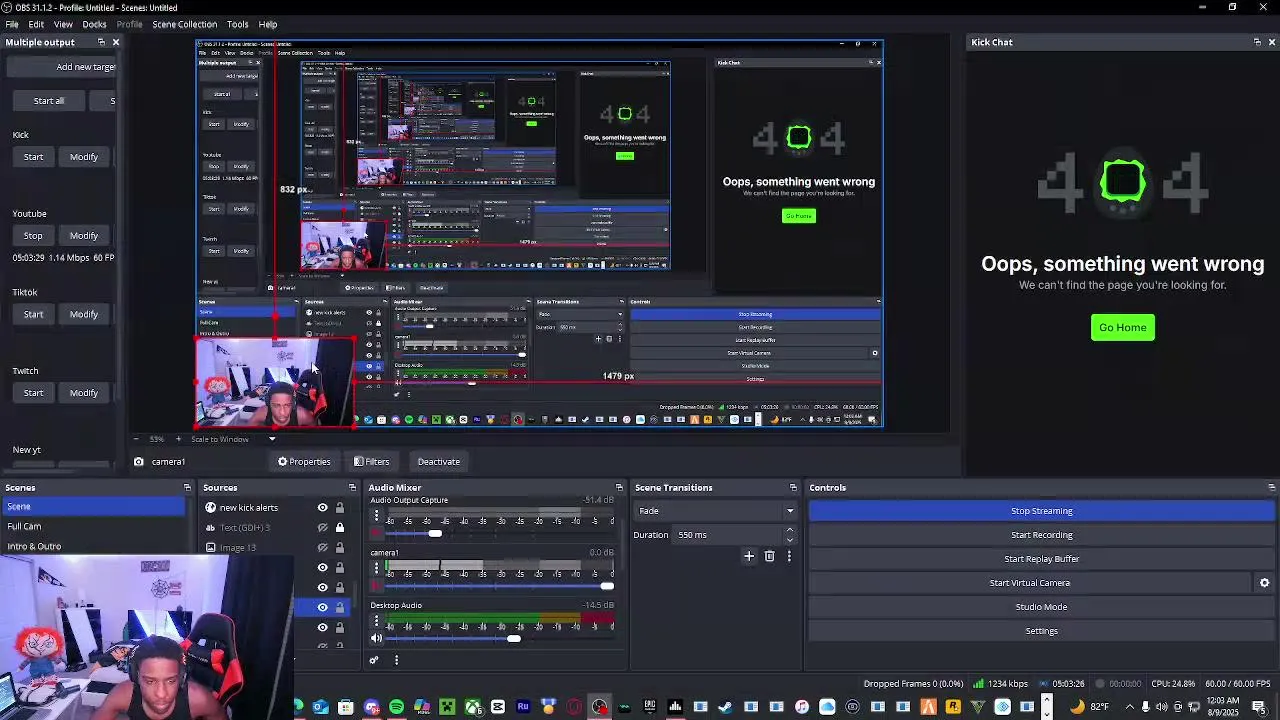Float the Sources dock

point(351,488)
